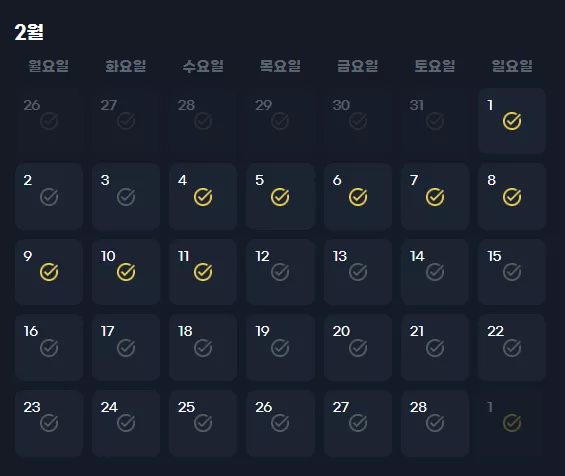Image resolution: width=565 pixels, height=476 pixels.
Task: Select the day 9 cell number
Action: [x=28, y=256]
